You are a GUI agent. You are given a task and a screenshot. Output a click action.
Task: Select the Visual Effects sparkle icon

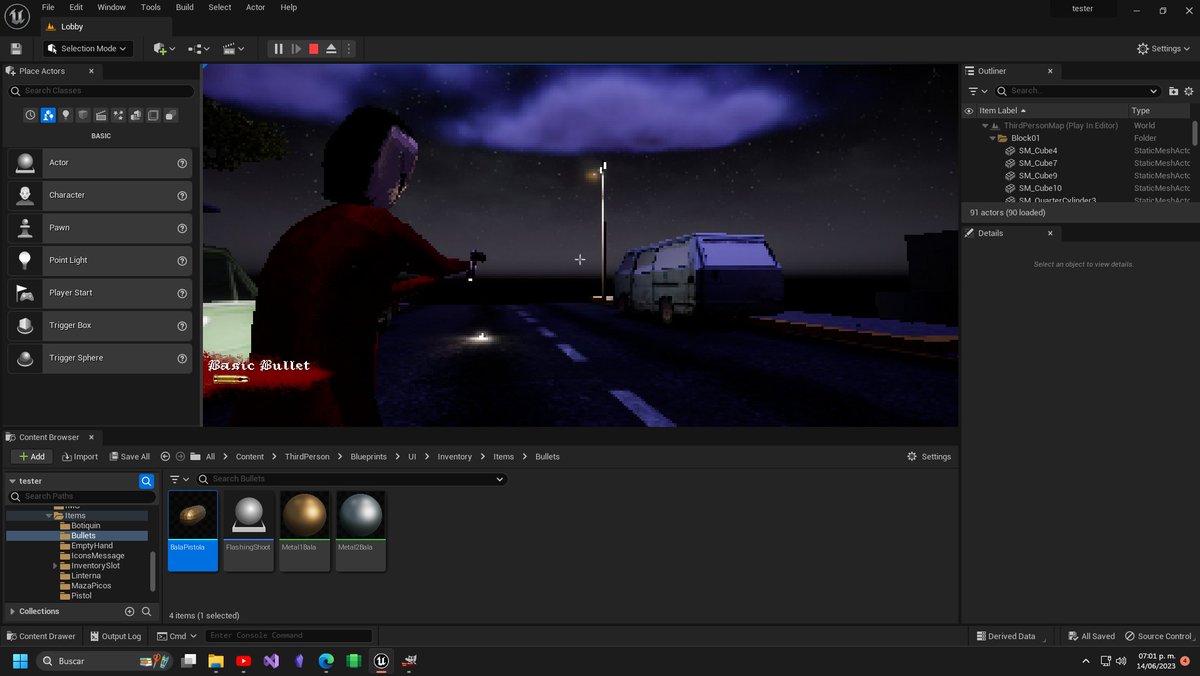click(118, 115)
